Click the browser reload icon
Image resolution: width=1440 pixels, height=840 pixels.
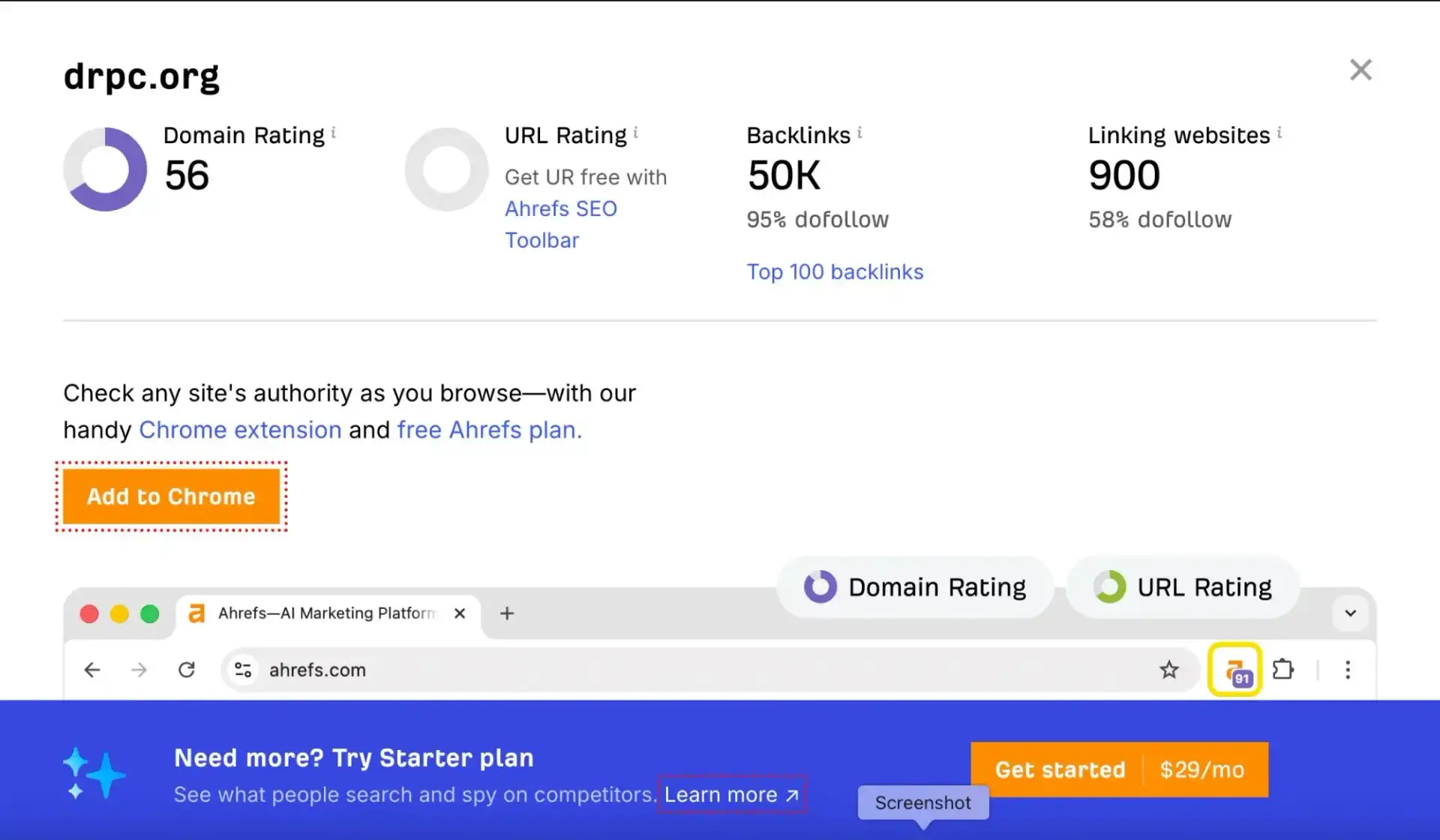click(x=187, y=670)
